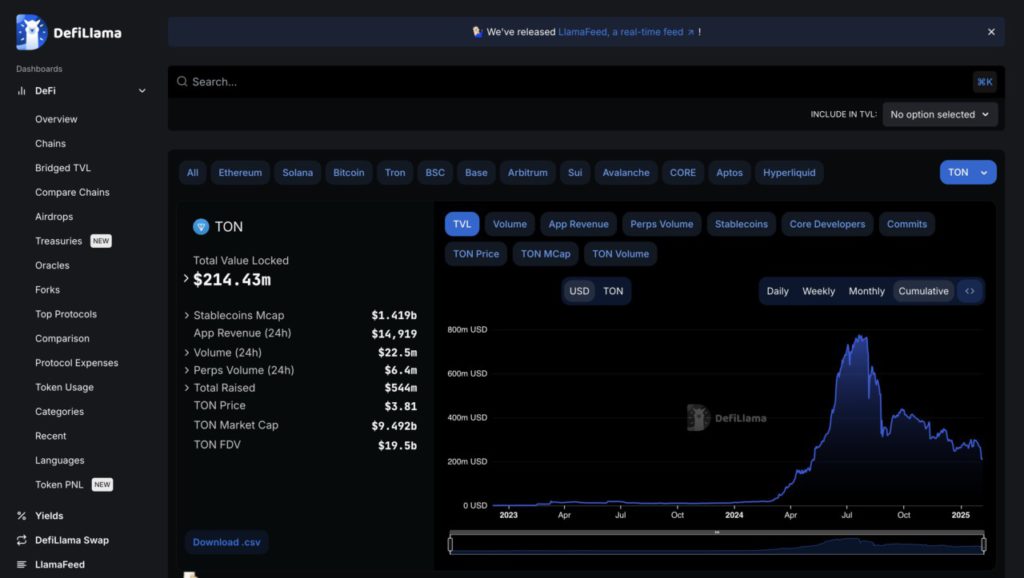1024x578 pixels.
Task: Select the Hyperliquid chain filter
Action: (x=789, y=172)
